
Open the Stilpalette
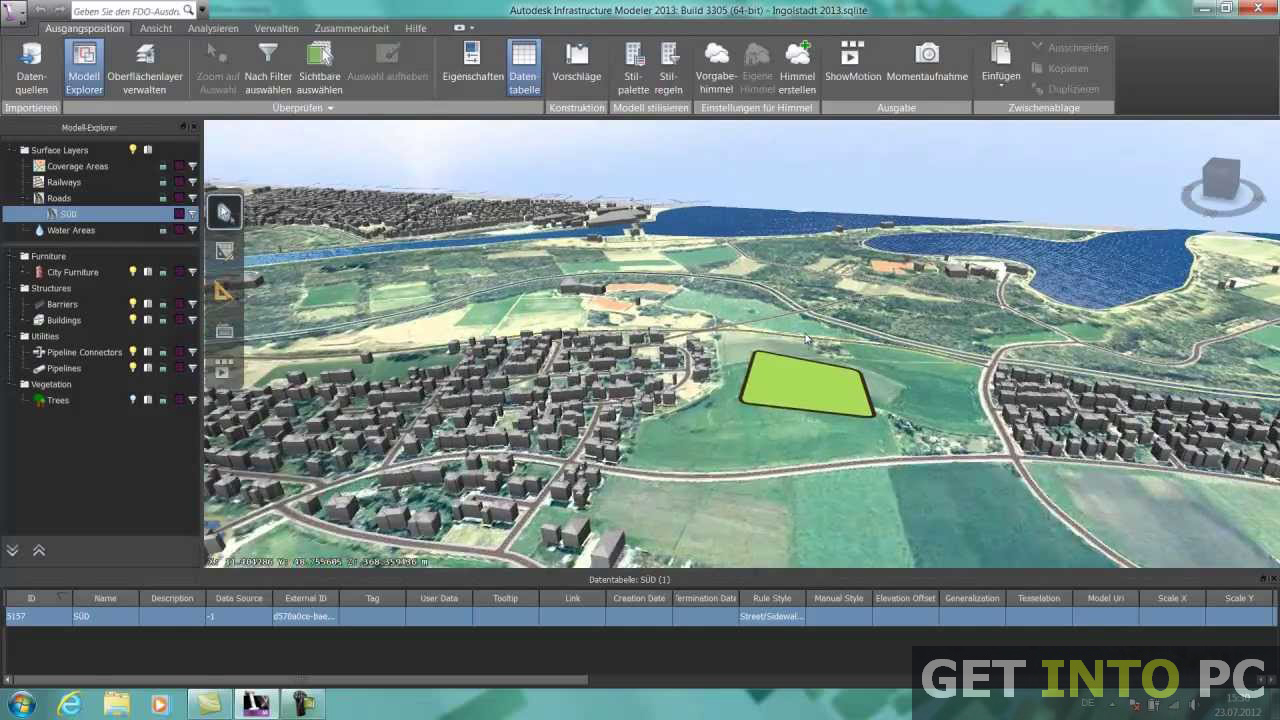coord(633,68)
